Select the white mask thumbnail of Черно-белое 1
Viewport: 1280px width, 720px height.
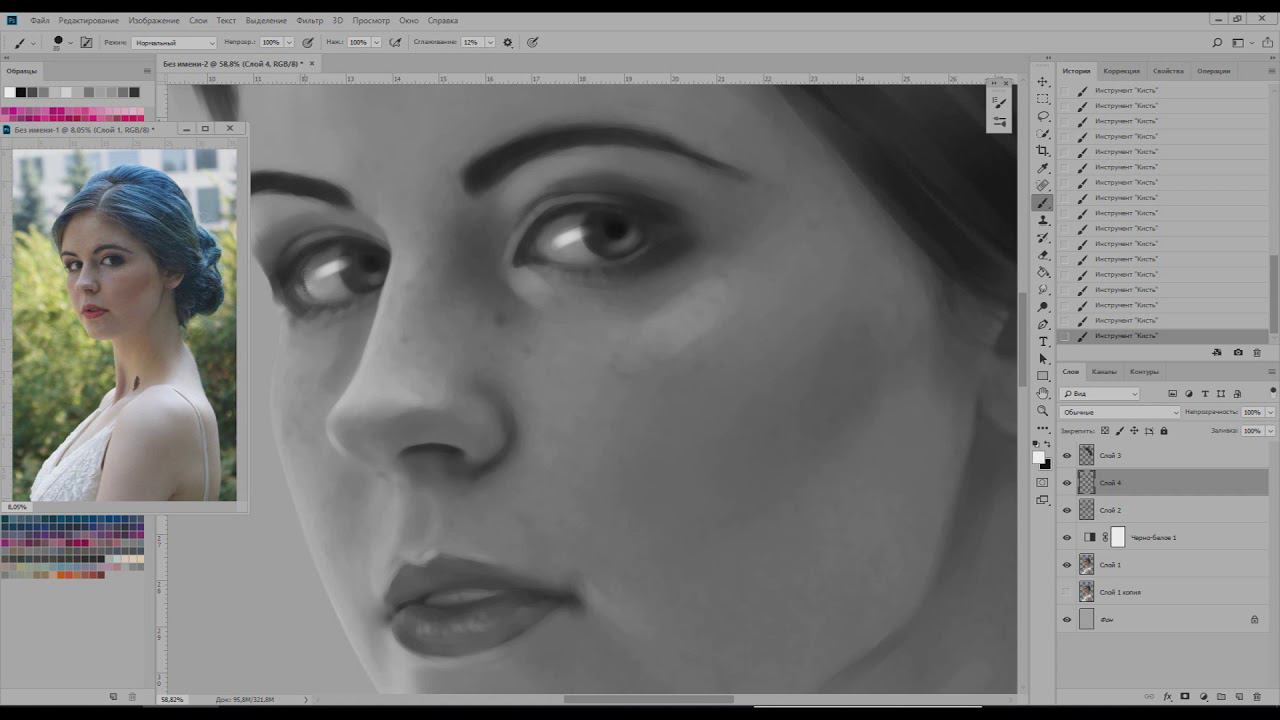coord(1118,537)
